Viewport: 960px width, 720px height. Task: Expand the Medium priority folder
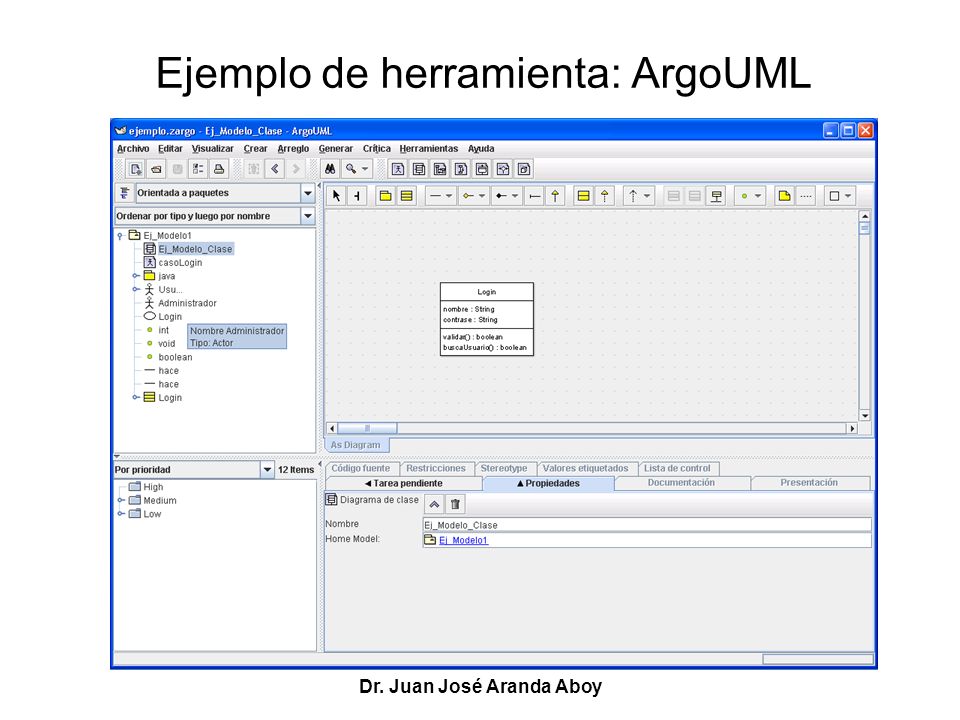(x=121, y=500)
